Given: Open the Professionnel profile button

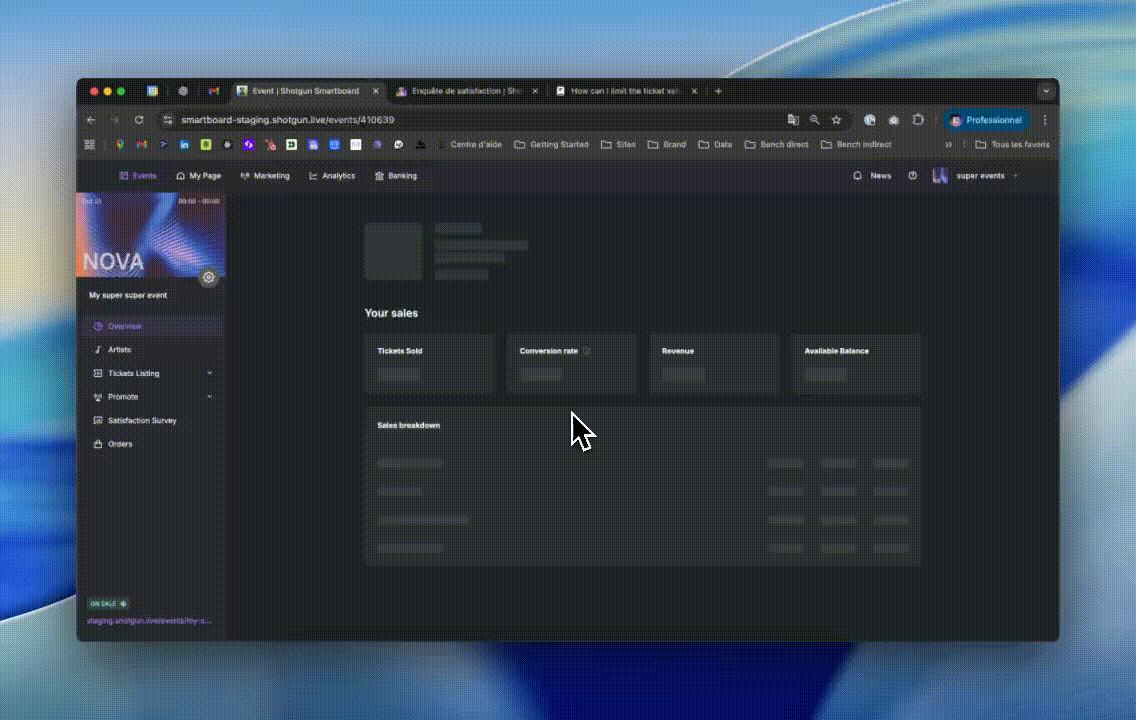Looking at the screenshot, I should (x=987, y=120).
